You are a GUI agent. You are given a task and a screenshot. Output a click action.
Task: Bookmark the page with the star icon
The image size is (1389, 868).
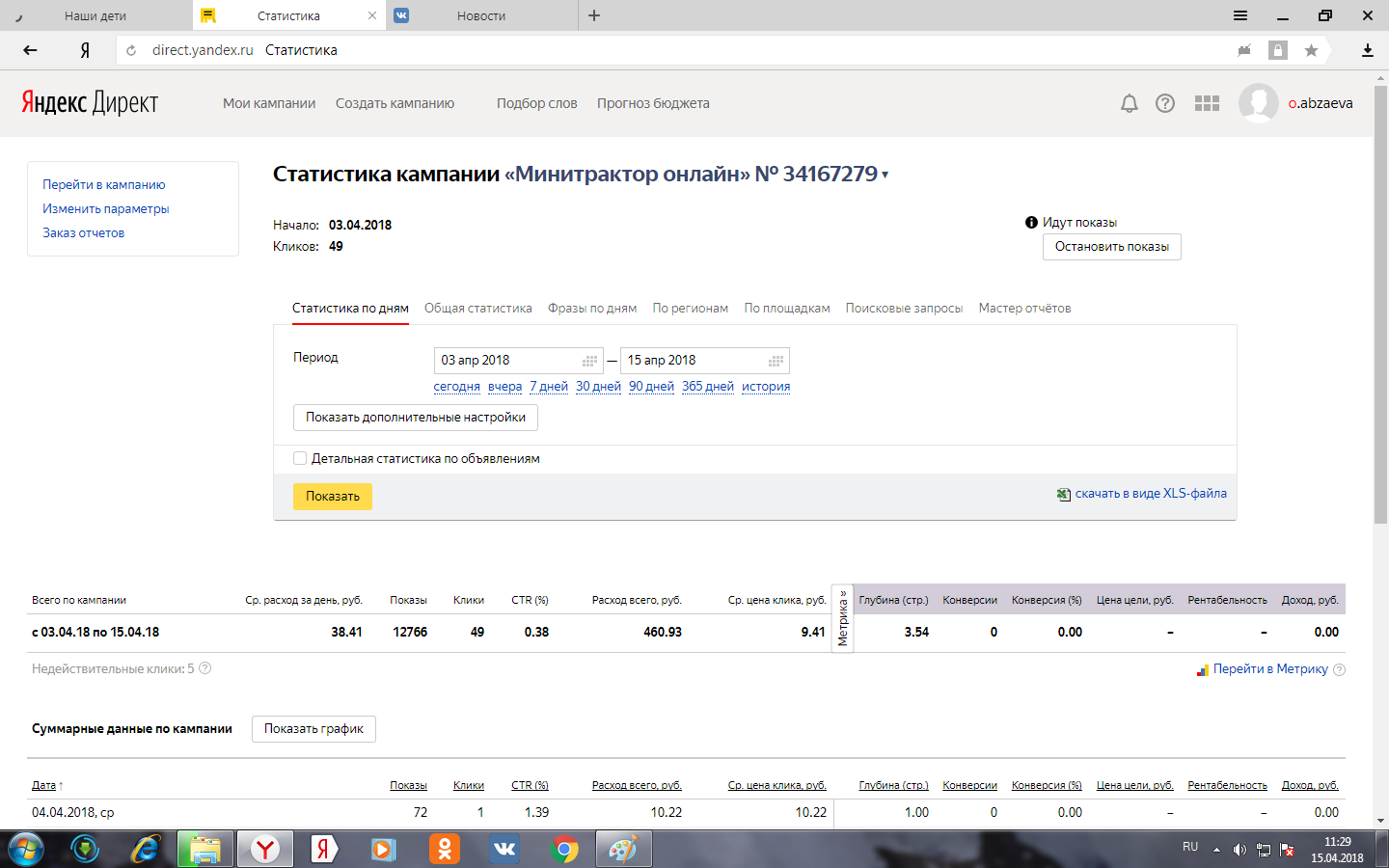point(1311,50)
